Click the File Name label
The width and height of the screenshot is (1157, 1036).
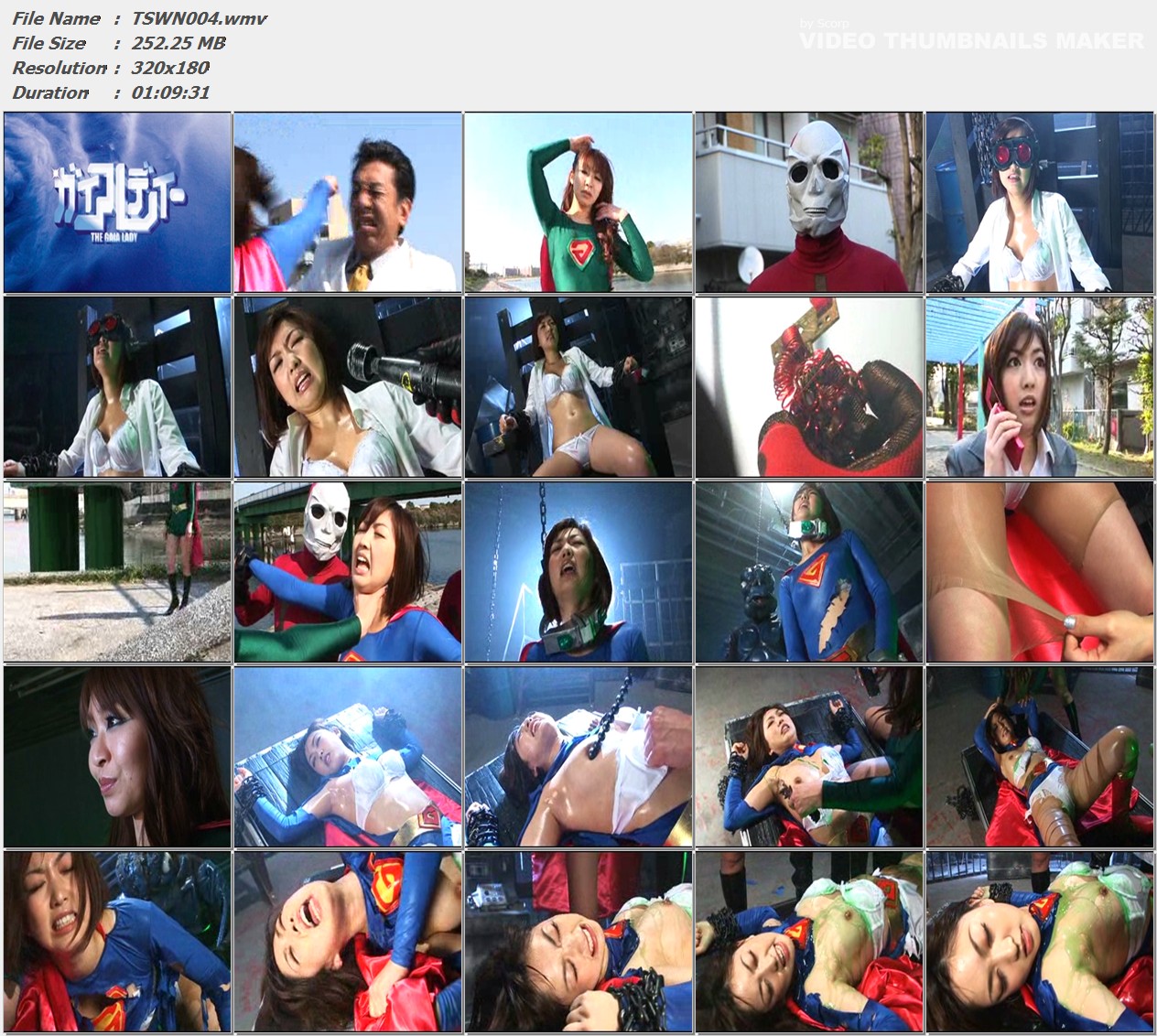tap(56, 18)
